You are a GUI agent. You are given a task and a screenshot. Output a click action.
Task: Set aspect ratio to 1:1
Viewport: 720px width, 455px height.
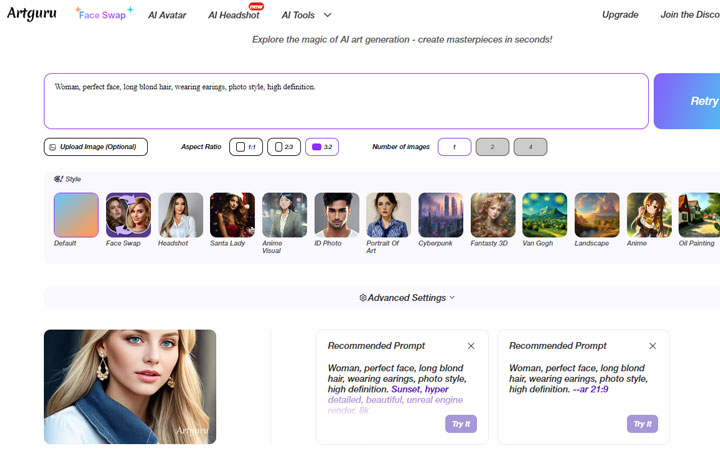tap(246, 147)
